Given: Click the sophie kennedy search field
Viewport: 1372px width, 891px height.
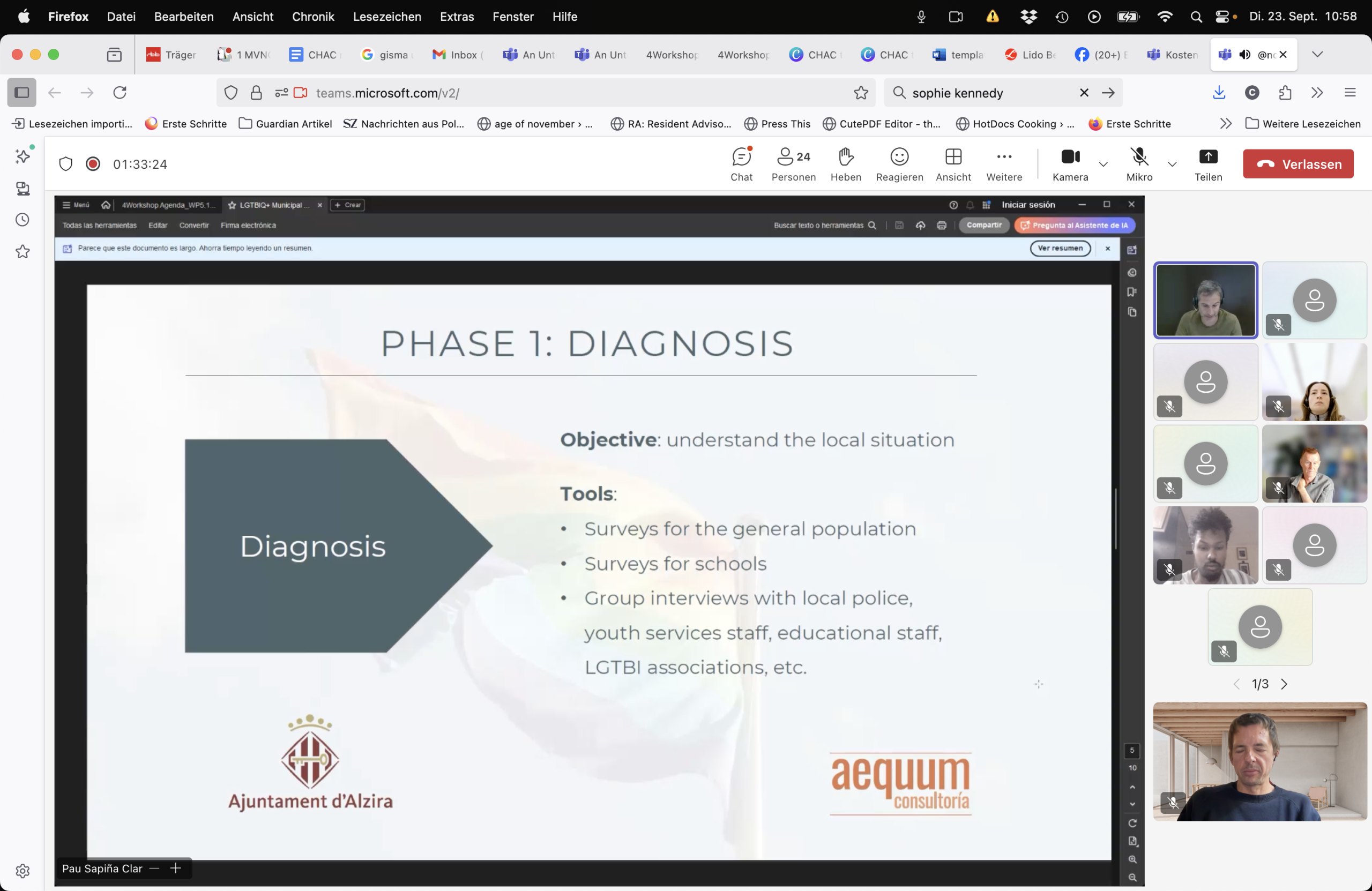Looking at the screenshot, I should [989, 93].
